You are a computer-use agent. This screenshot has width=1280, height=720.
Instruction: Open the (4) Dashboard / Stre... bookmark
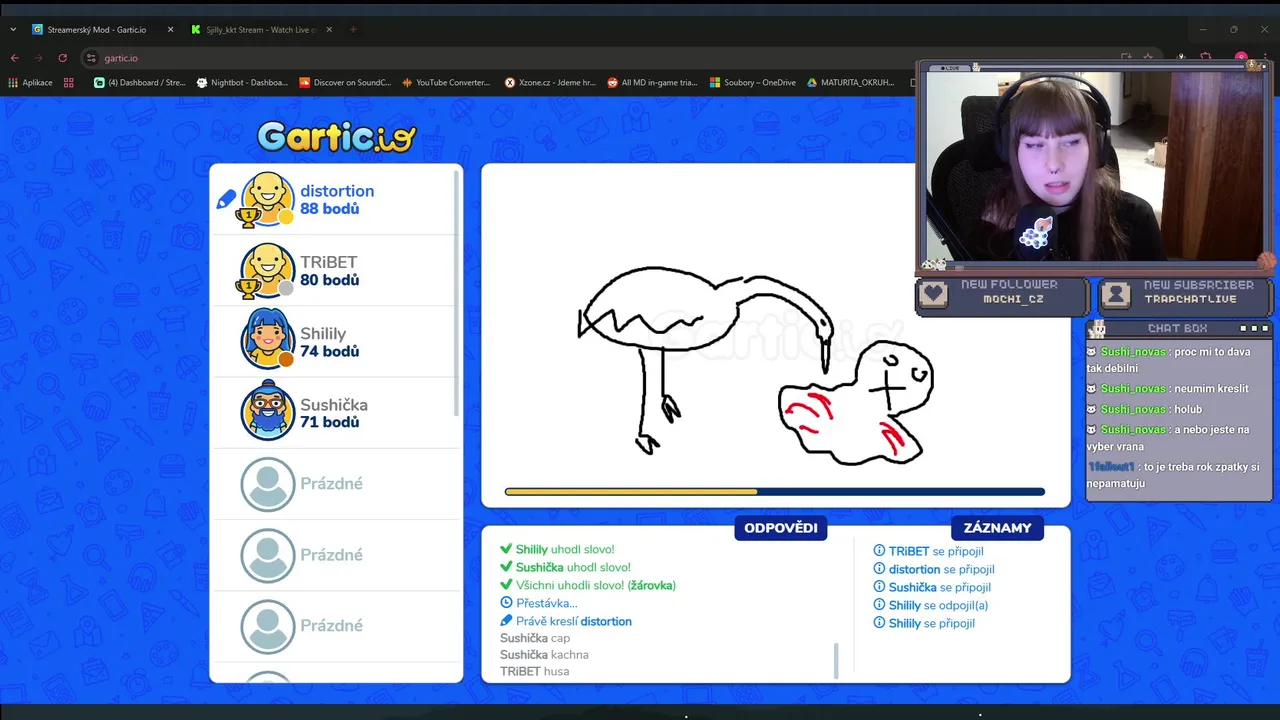(x=140, y=83)
